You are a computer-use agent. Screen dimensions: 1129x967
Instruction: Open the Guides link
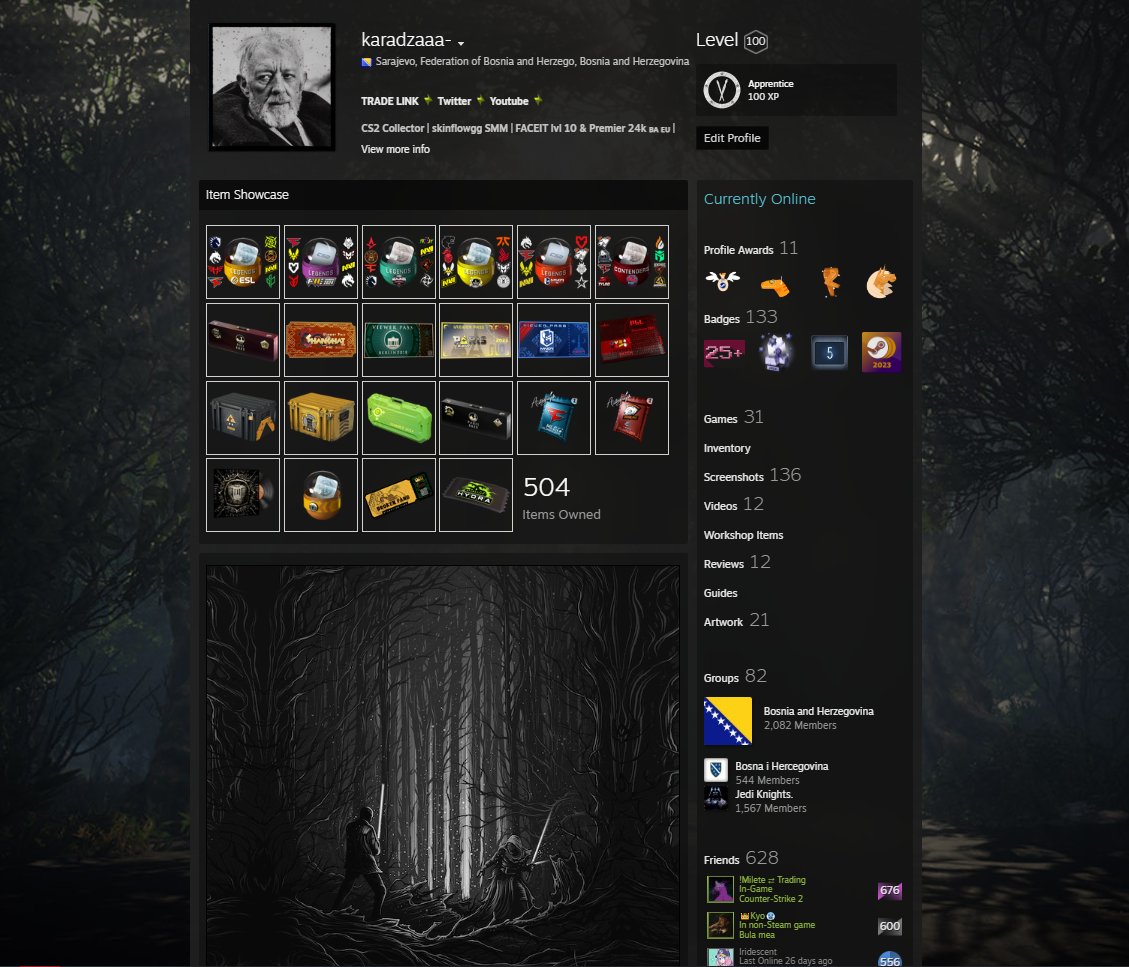coord(720,593)
